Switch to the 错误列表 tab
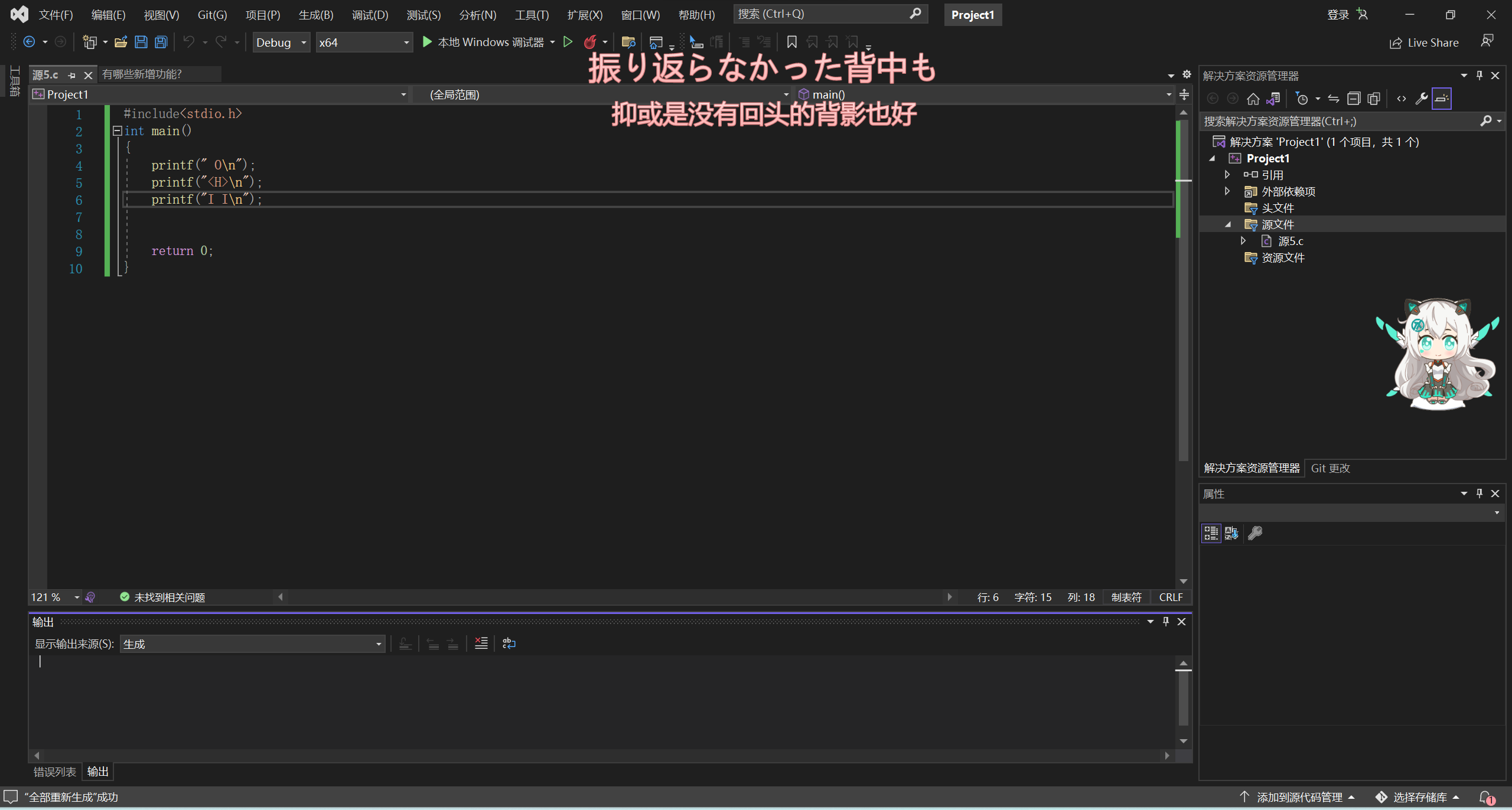This screenshot has height=810, width=1512. (54, 772)
